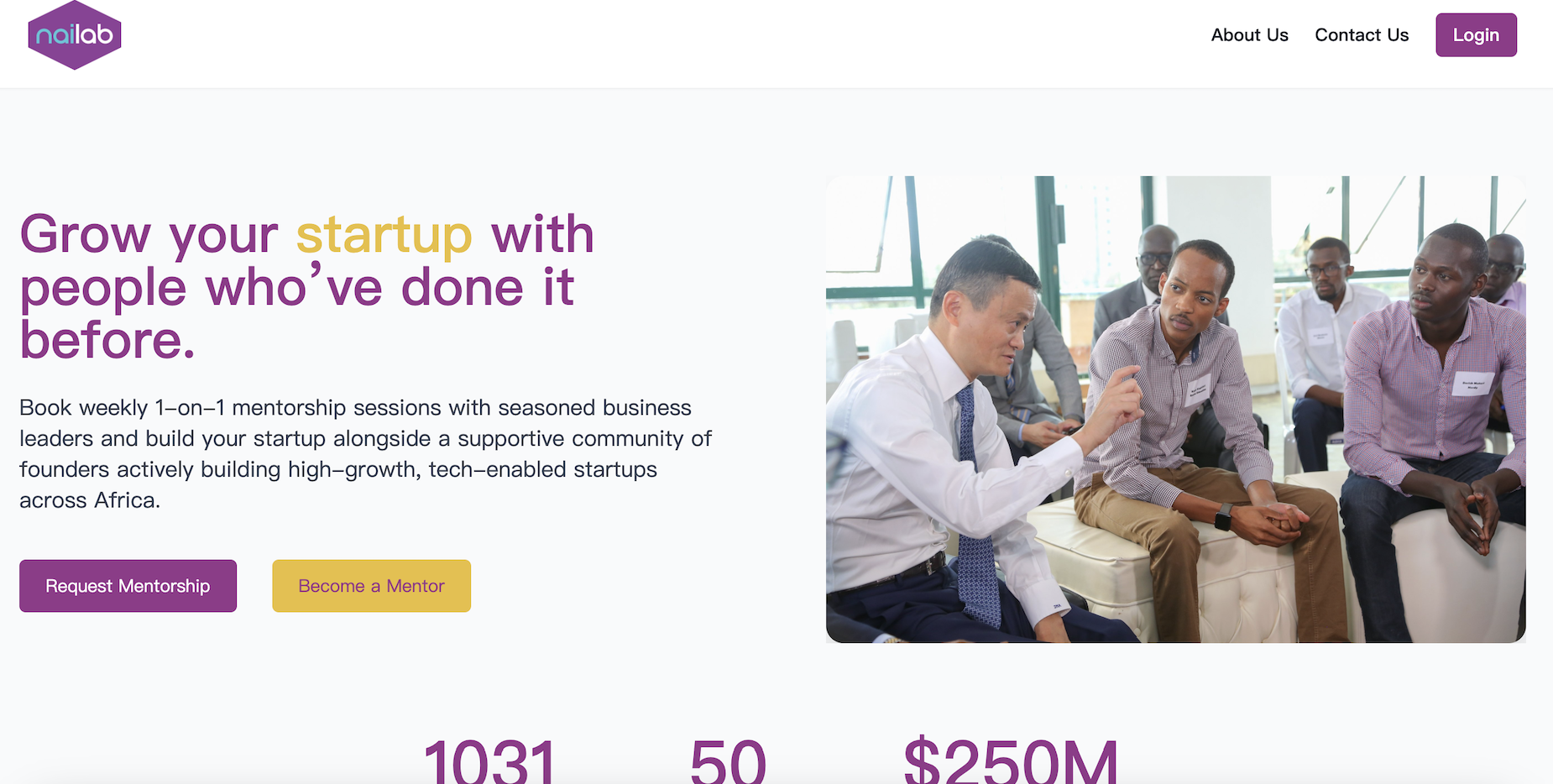Screen dimensions: 1553x784
Task: Click the yellow word "startup" in the headline
Action: coord(384,235)
